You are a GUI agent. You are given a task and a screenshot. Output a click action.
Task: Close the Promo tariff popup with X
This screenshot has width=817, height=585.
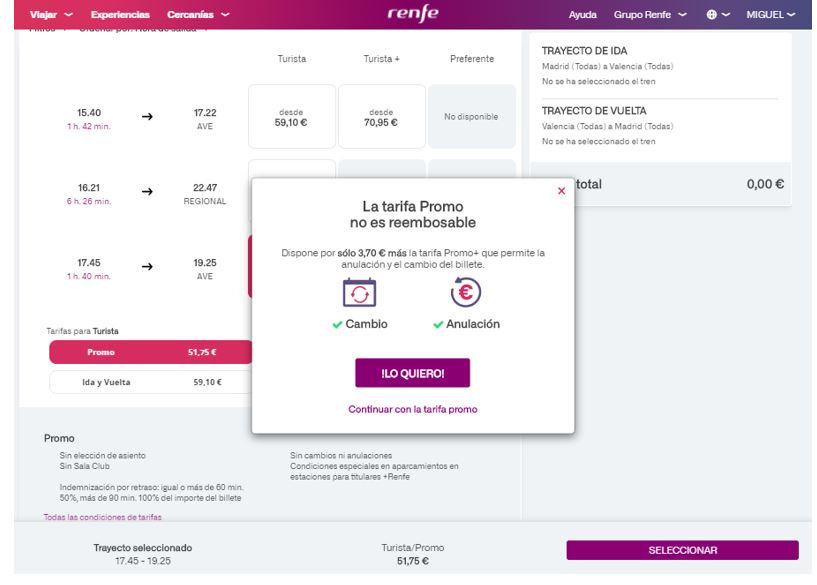pos(561,190)
